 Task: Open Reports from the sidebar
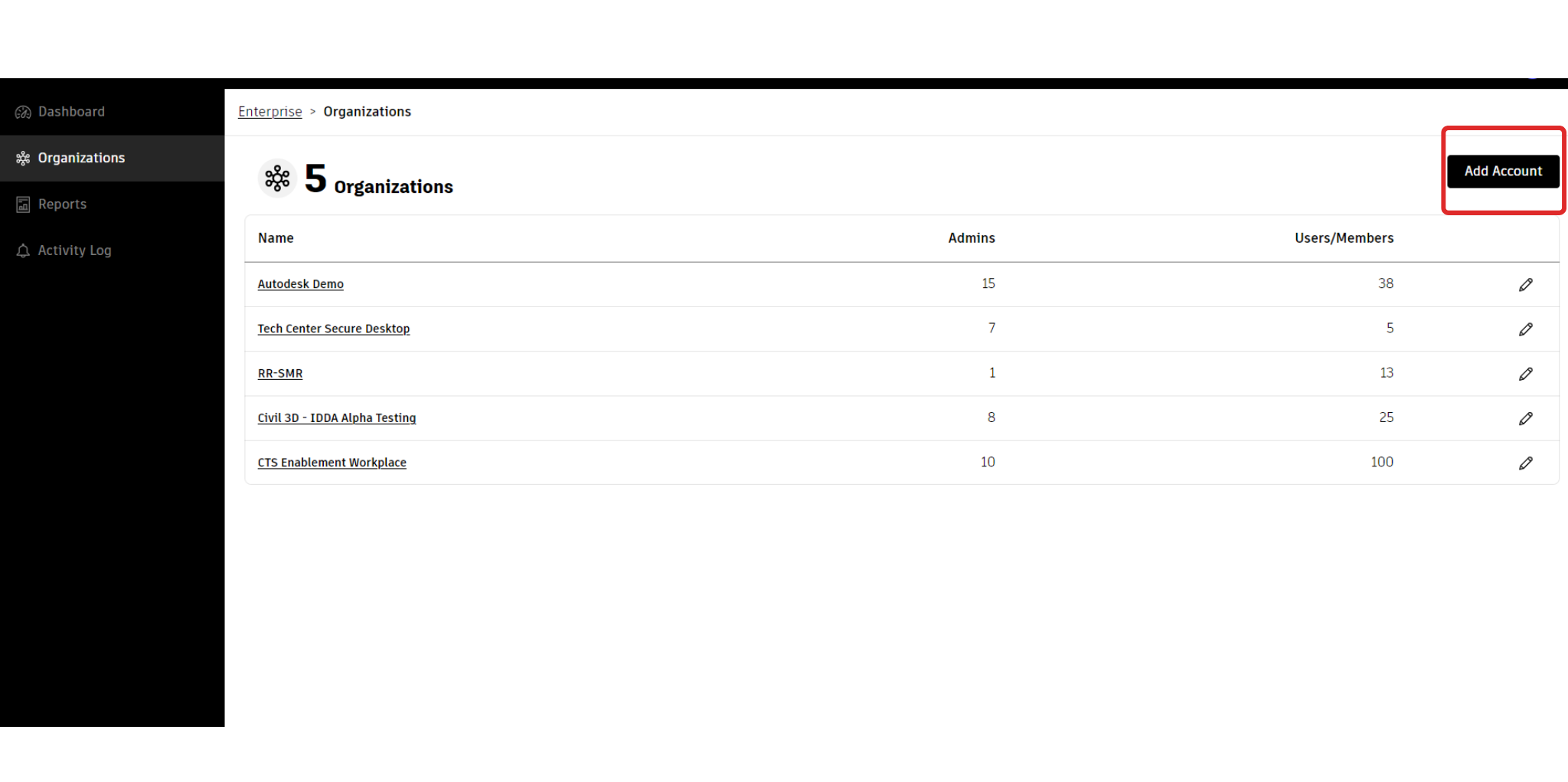point(62,204)
